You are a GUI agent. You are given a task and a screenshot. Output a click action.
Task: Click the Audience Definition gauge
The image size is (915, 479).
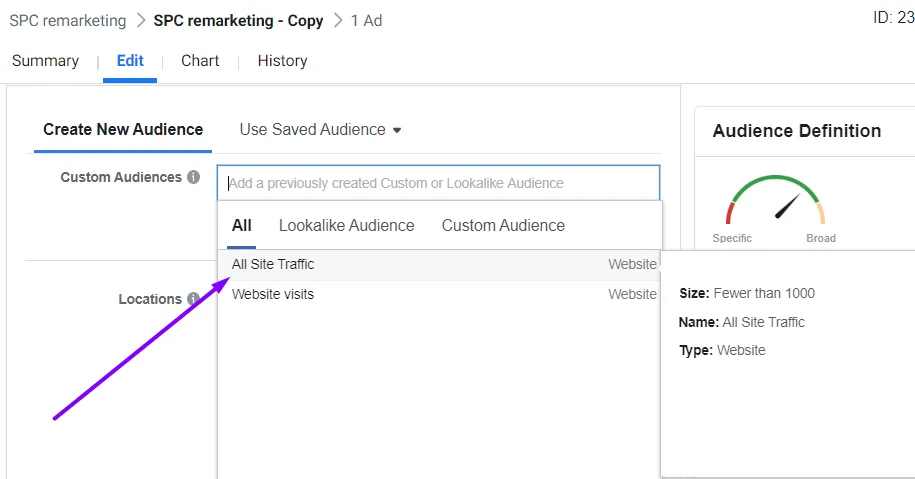coord(775,200)
